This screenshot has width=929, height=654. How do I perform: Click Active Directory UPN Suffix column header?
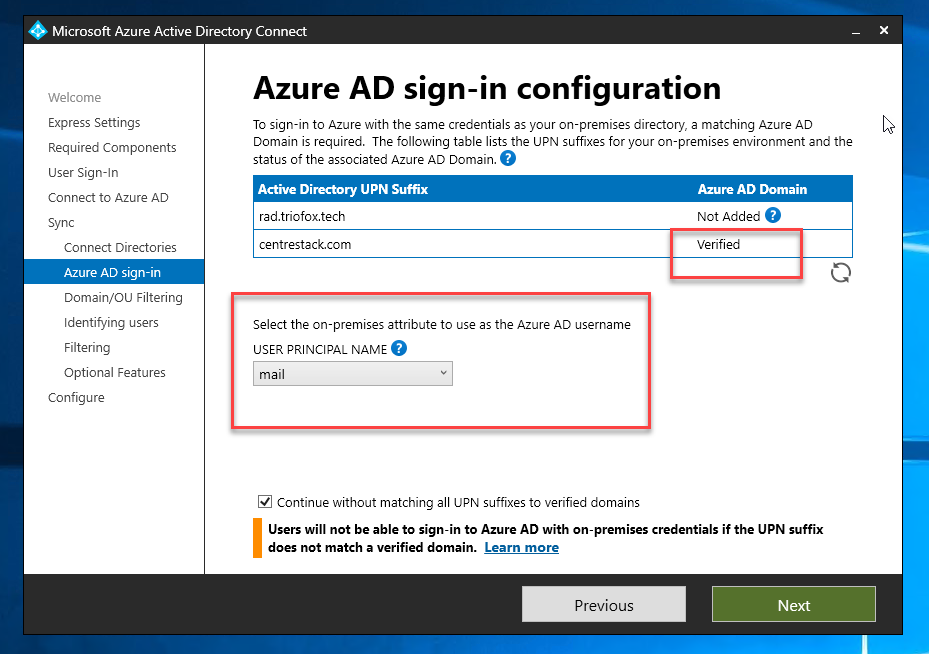tap(343, 189)
